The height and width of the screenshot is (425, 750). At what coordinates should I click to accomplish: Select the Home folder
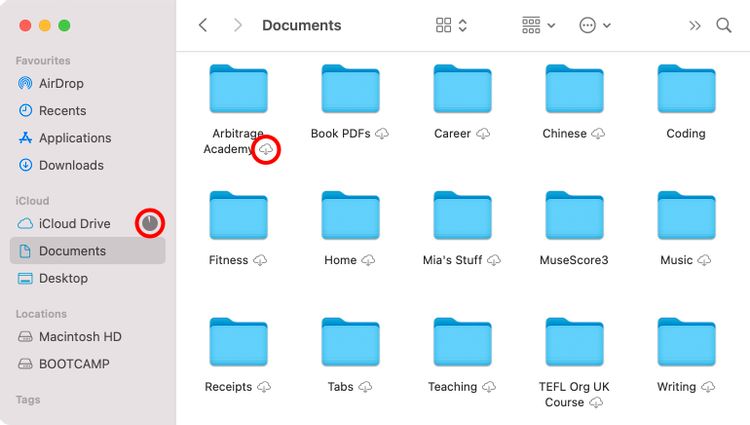(350, 216)
